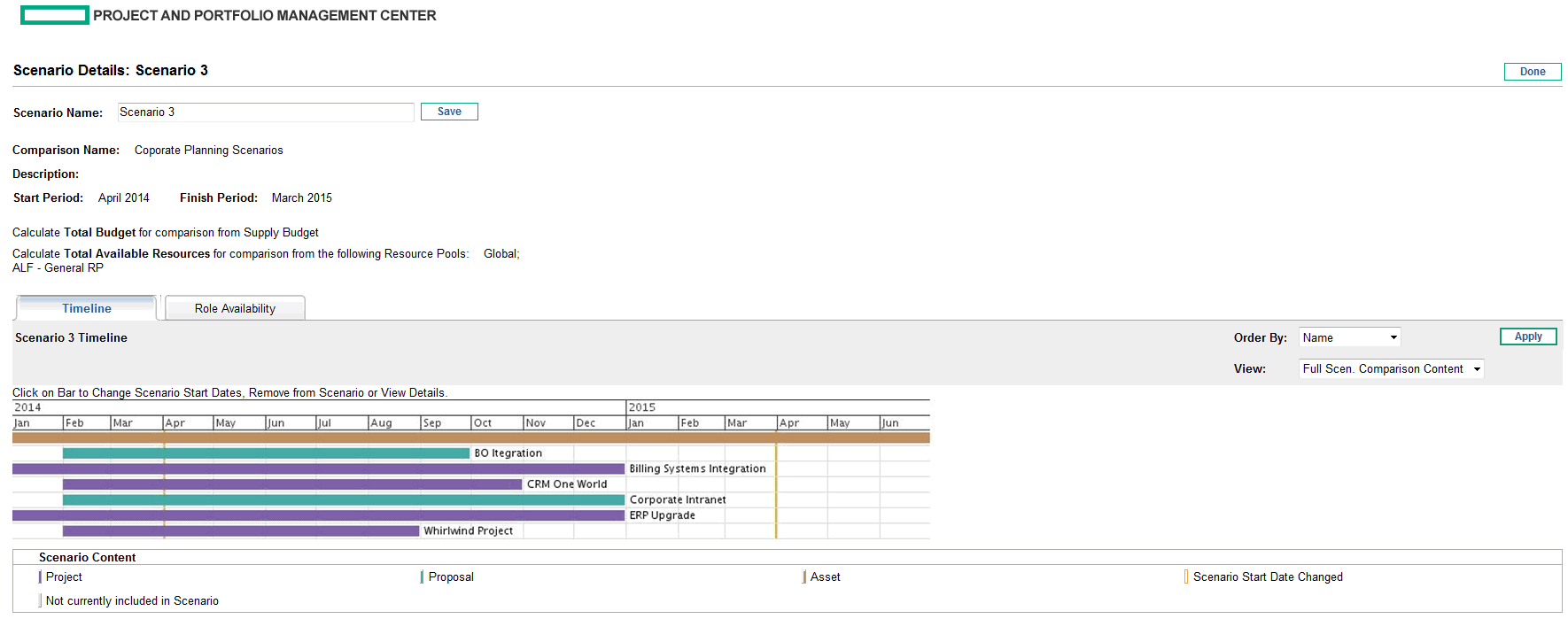Viewport: 1568px width, 619px height.
Task: Click the green HPE logo rectangle
Action: point(54,15)
